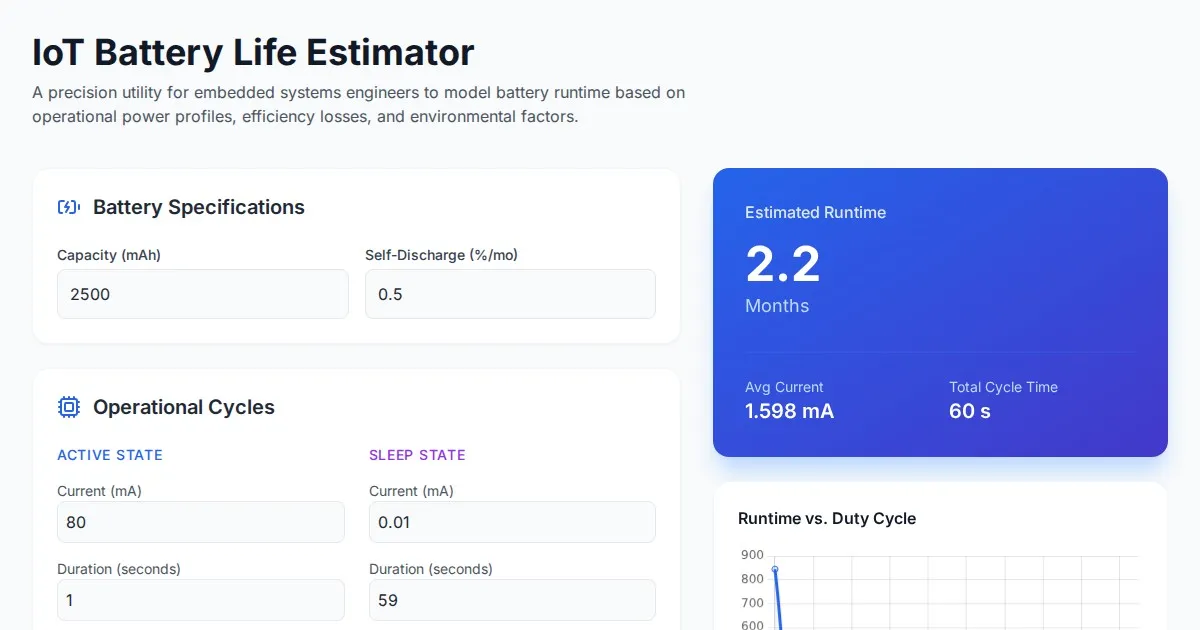Click the ACTIVE STATE column label

109,455
